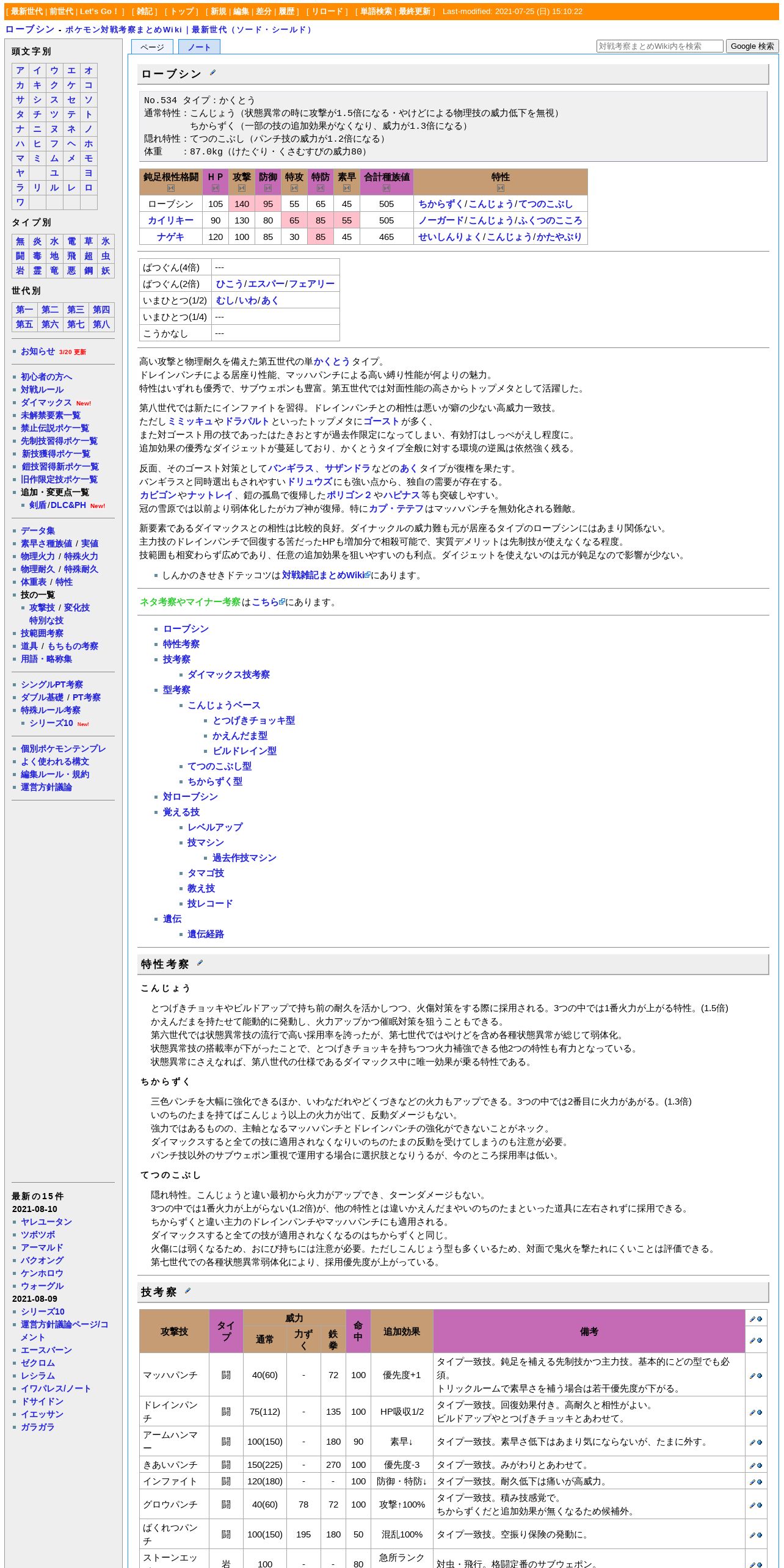Viewport: 784px width, 1568px height.
Task: Click plus add icon in グロウパンチ row
Action: coord(760,1505)
